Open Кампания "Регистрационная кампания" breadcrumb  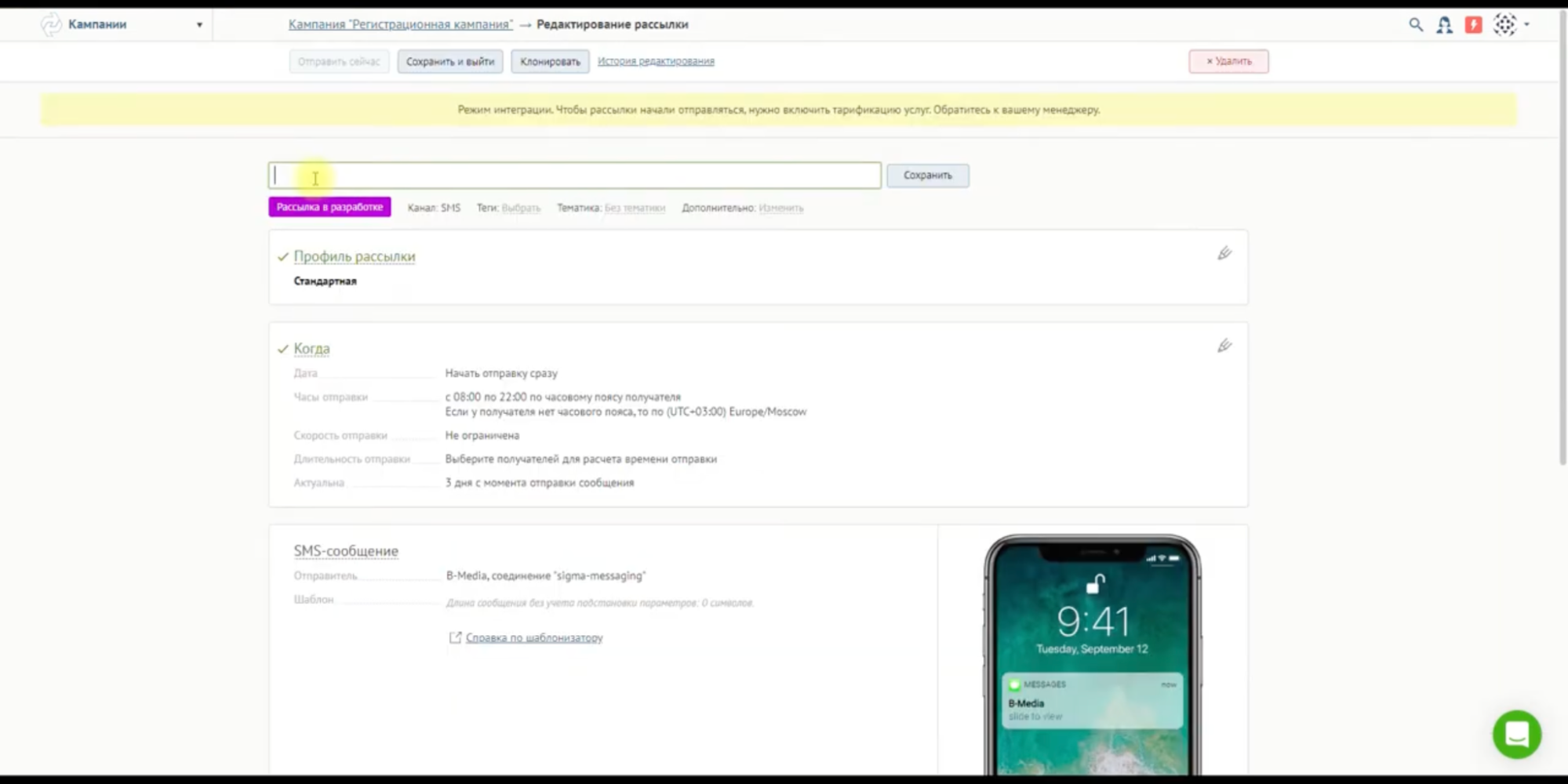coord(400,24)
